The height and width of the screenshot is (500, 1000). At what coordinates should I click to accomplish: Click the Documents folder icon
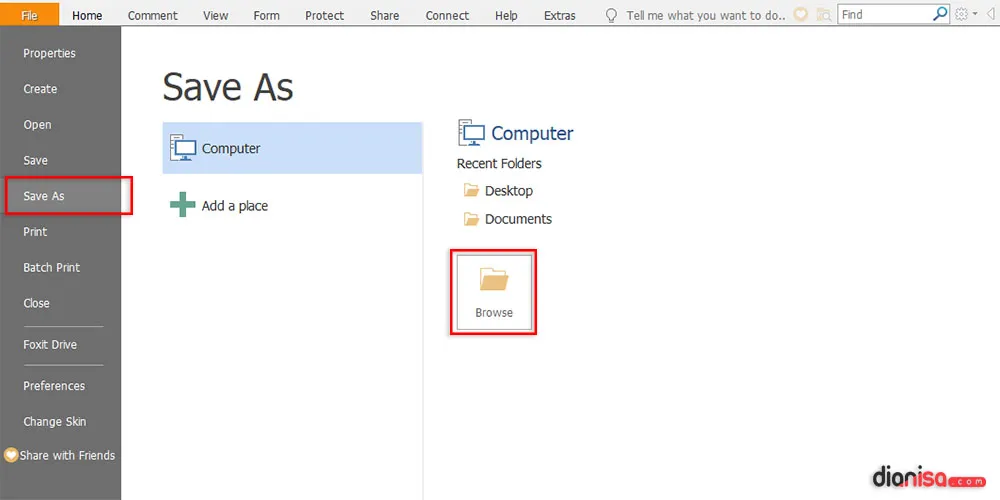point(471,219)
